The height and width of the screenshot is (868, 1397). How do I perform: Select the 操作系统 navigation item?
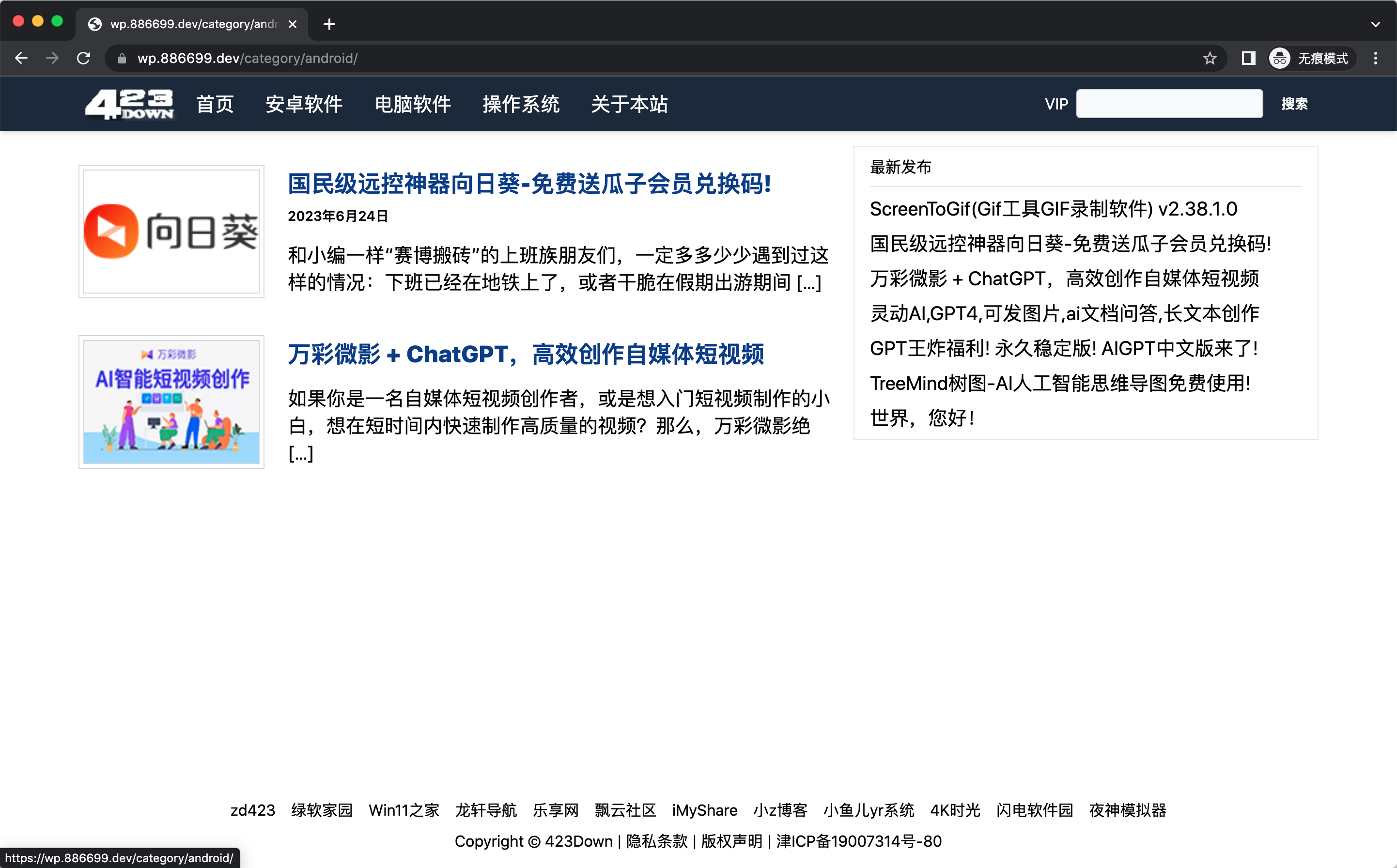[x=521, y=104]
